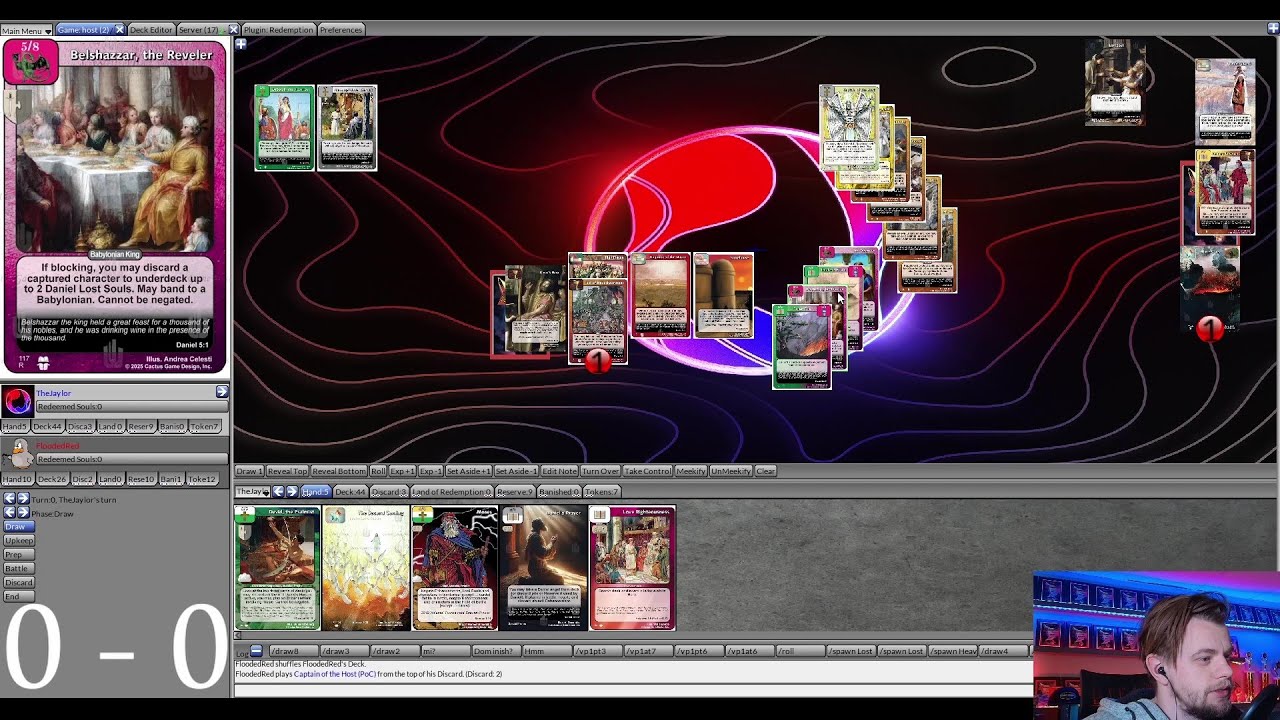
Task: Select the Tokens:7 zone tab
Action: point(601,492)
